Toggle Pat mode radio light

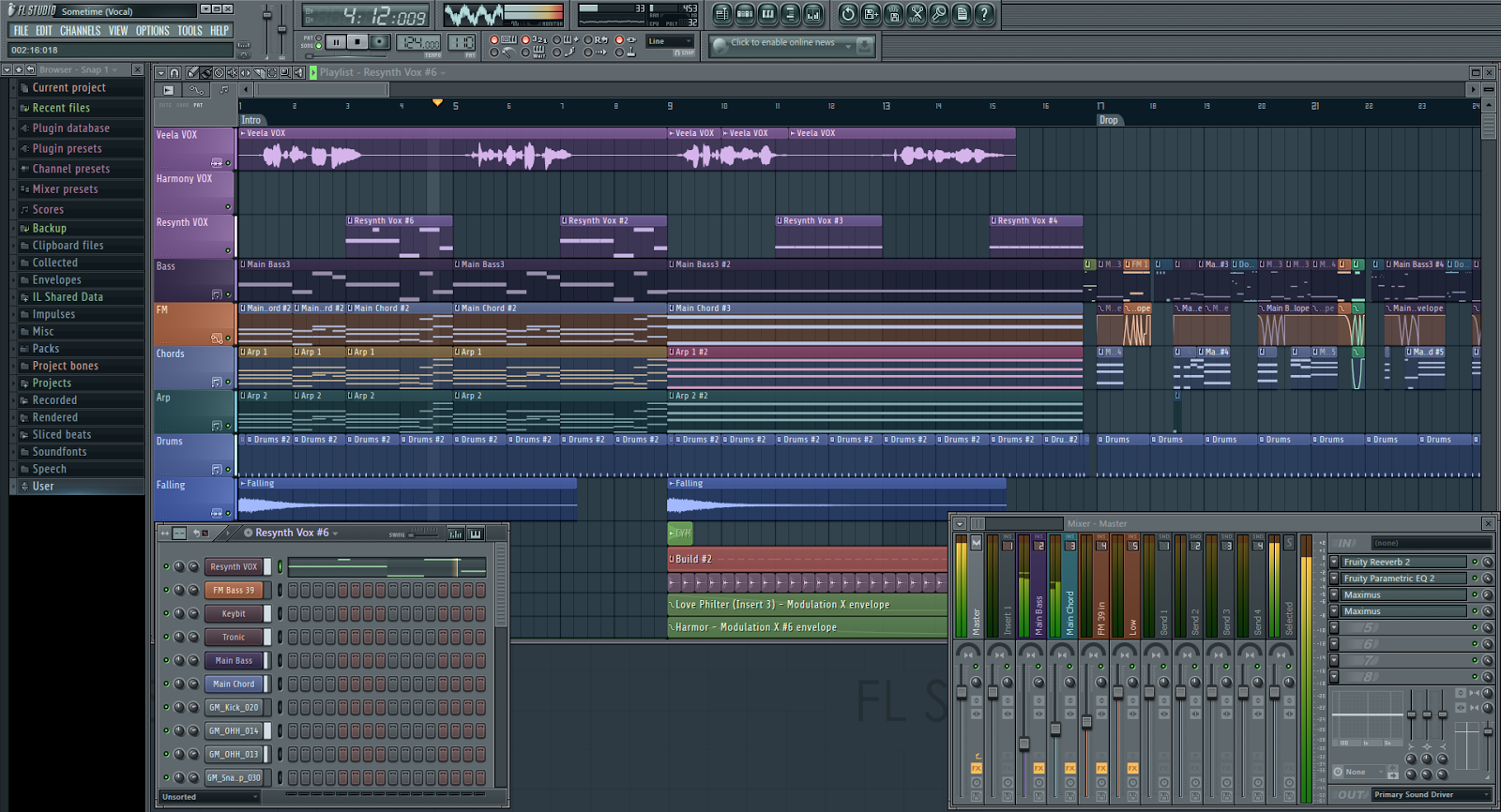[319, 38]
